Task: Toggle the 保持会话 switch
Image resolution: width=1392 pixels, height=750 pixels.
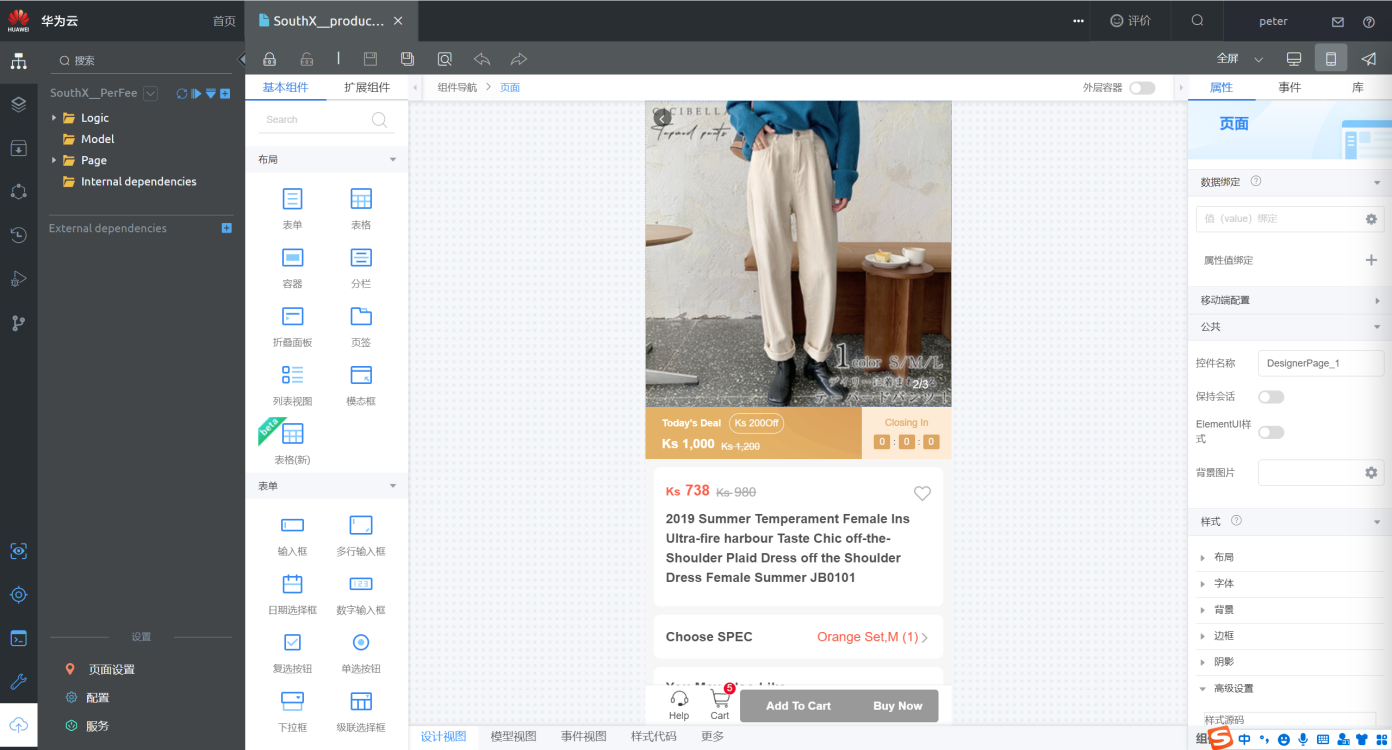Action: pos(1271,397)
